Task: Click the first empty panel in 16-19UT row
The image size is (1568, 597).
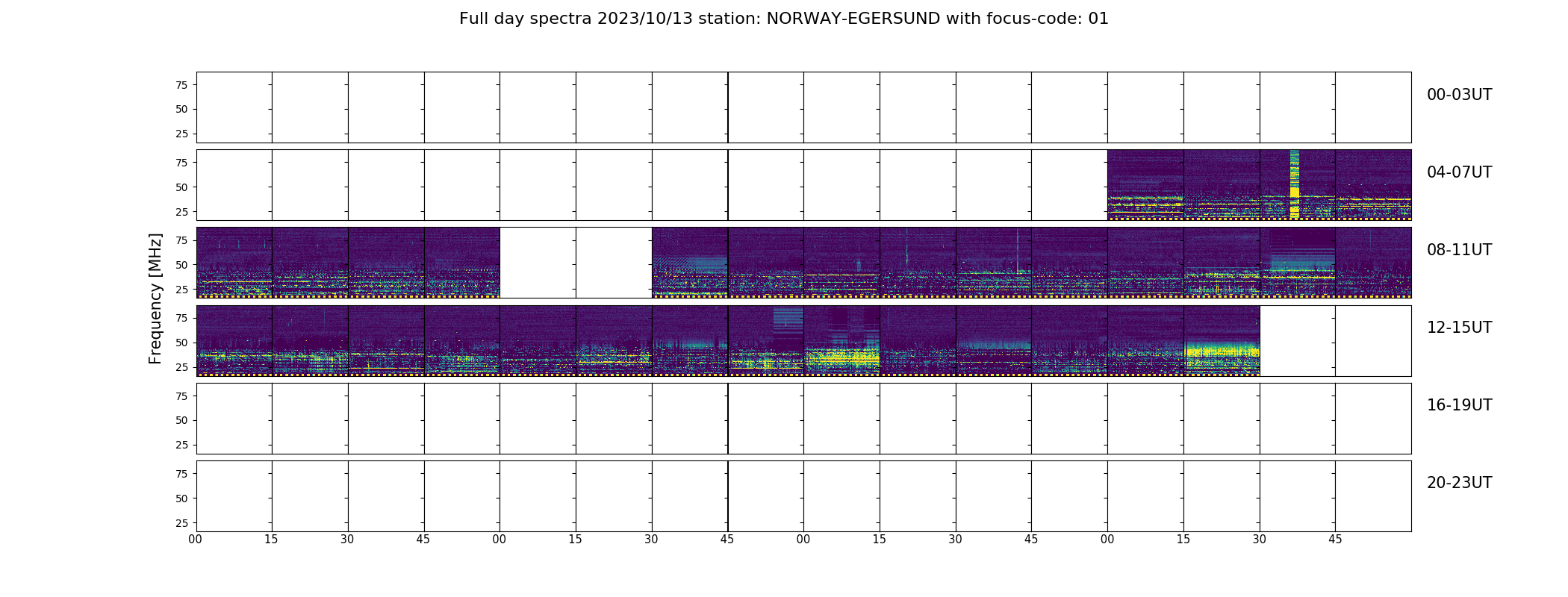Action: 234,418
